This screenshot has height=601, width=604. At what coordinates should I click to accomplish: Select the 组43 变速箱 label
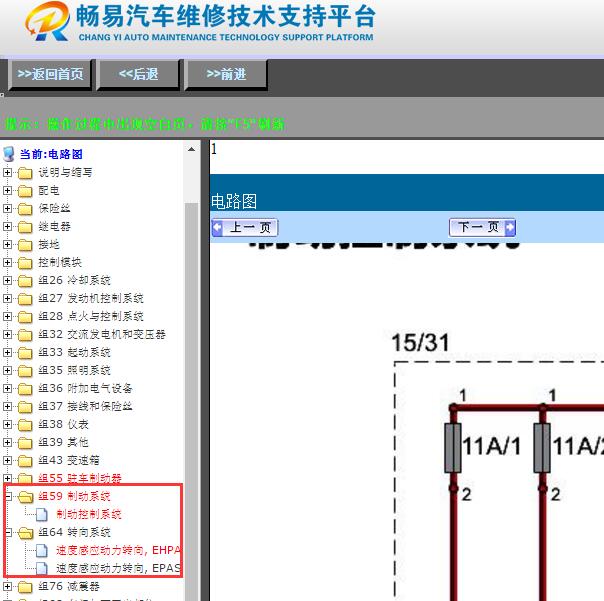click(69, 460)
